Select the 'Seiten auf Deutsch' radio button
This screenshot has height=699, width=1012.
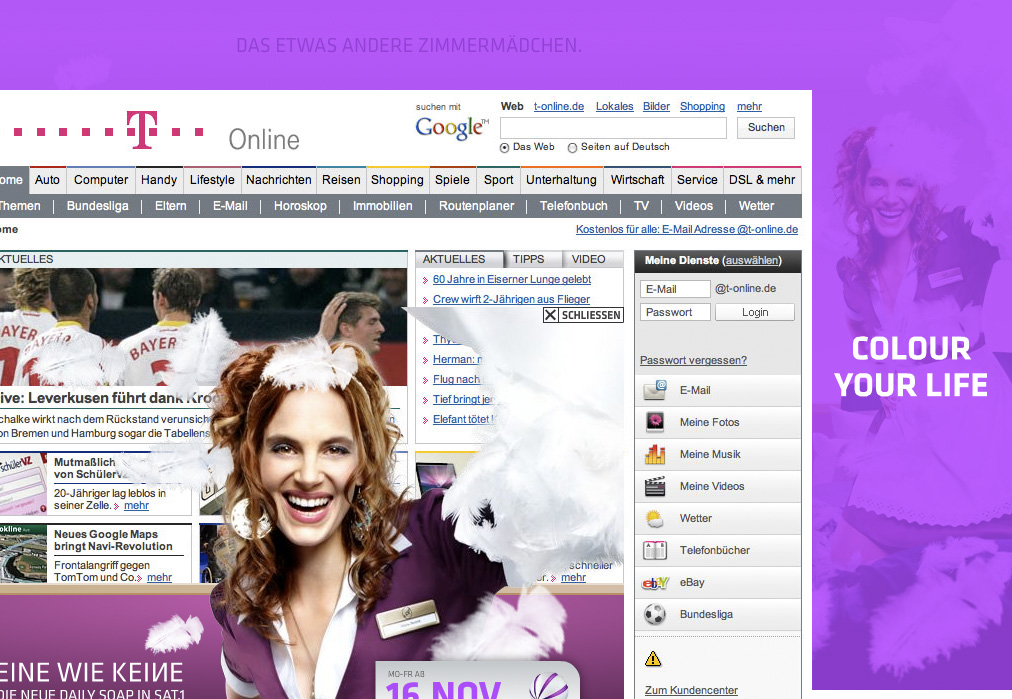click(572, 148)
